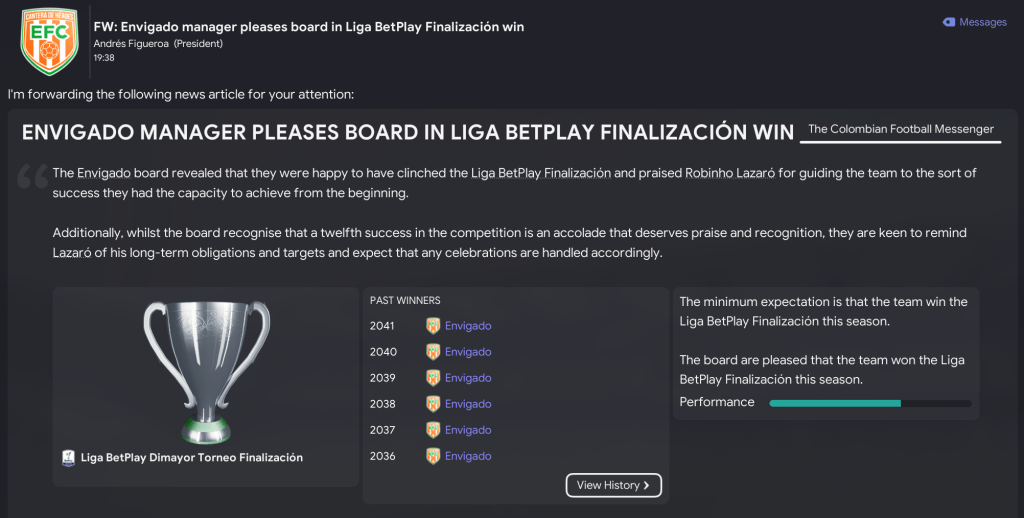This screenshot has width=1024, height=518.
Task: Click Andrés Figueroa President sender name
Action: coord(158,44)
